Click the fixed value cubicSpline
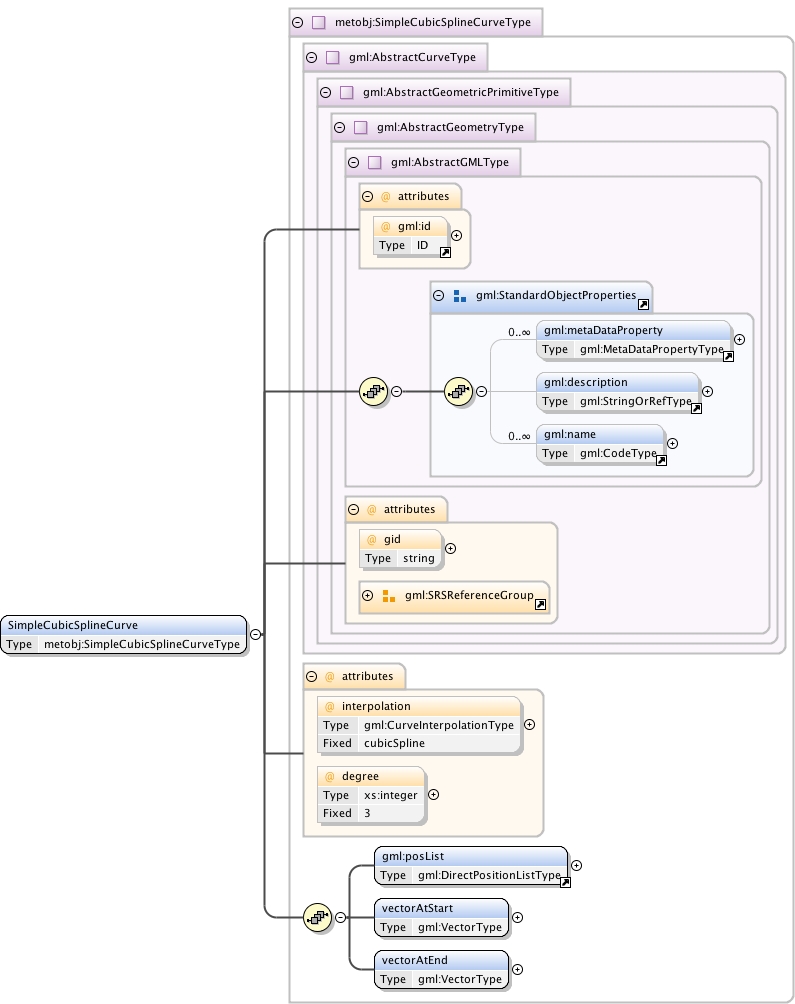 tap(394, 743)
